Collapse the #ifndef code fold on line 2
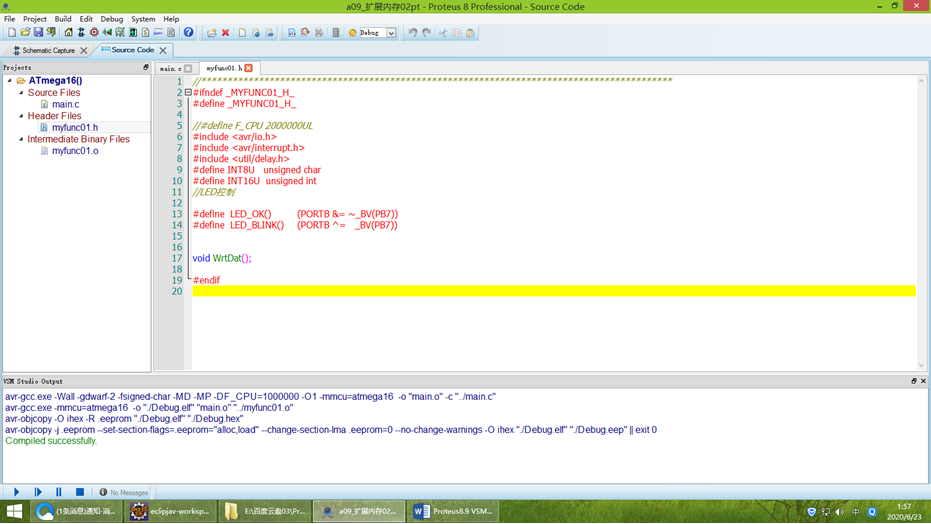Viewport: 931px width, 524px height. (x=188, y=92)
